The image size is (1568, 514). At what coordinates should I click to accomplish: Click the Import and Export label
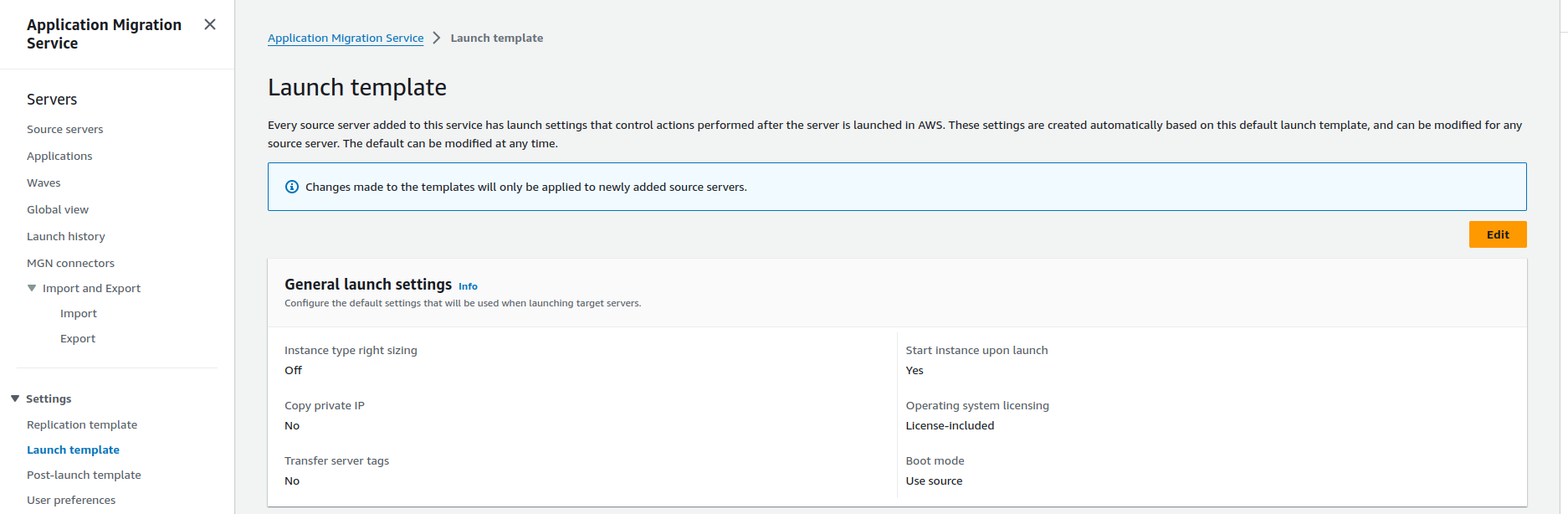point(91,288)
